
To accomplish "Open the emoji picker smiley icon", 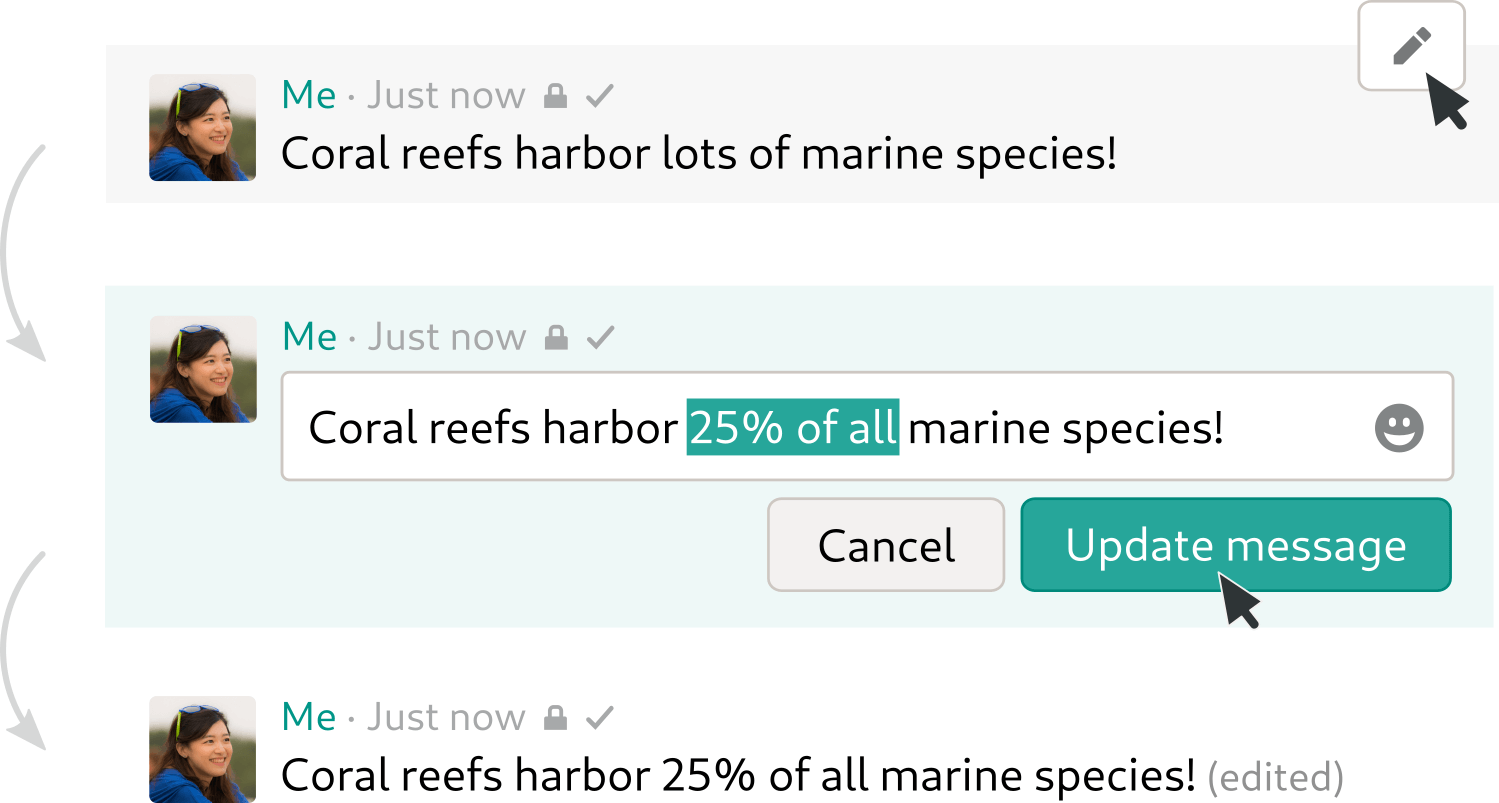I will click(x=1399, y=428).
